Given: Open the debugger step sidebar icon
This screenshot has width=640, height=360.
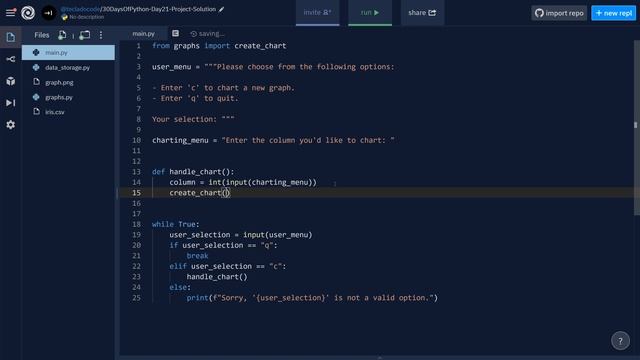Looking at the screenshot, I should click(x=11, y=102).
